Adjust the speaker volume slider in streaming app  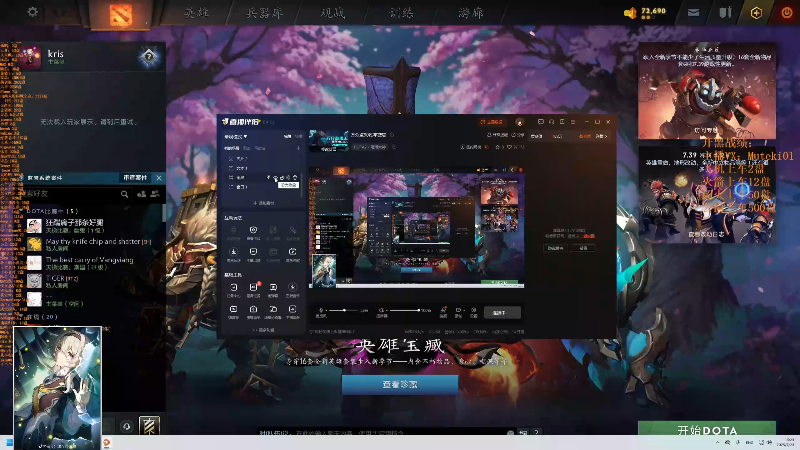[405, 310]
